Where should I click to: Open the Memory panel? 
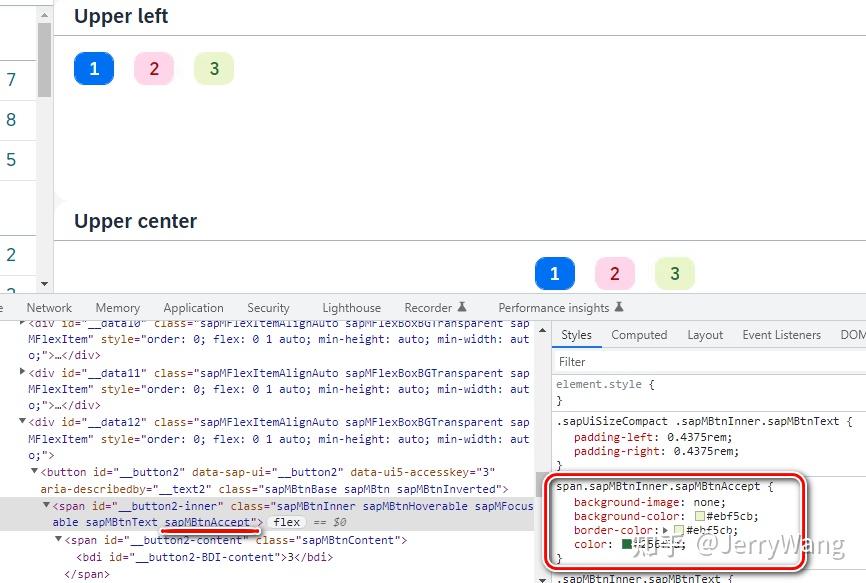[x=117, y=307]
